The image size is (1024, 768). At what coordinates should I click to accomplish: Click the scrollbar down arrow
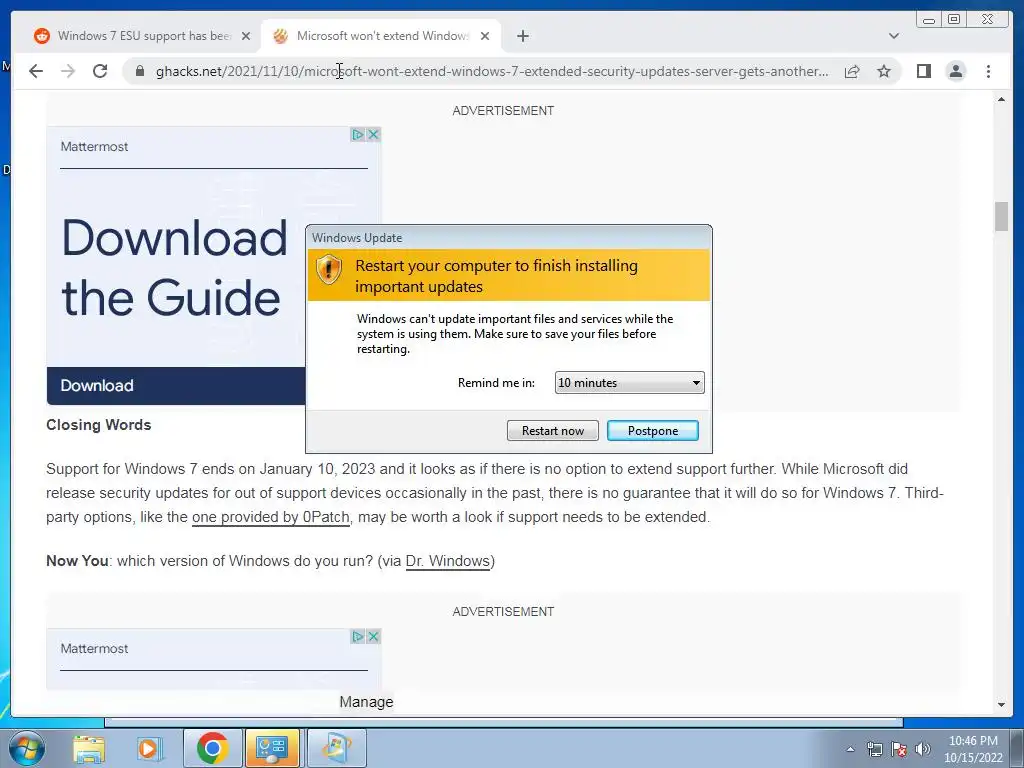[1001, 705]
